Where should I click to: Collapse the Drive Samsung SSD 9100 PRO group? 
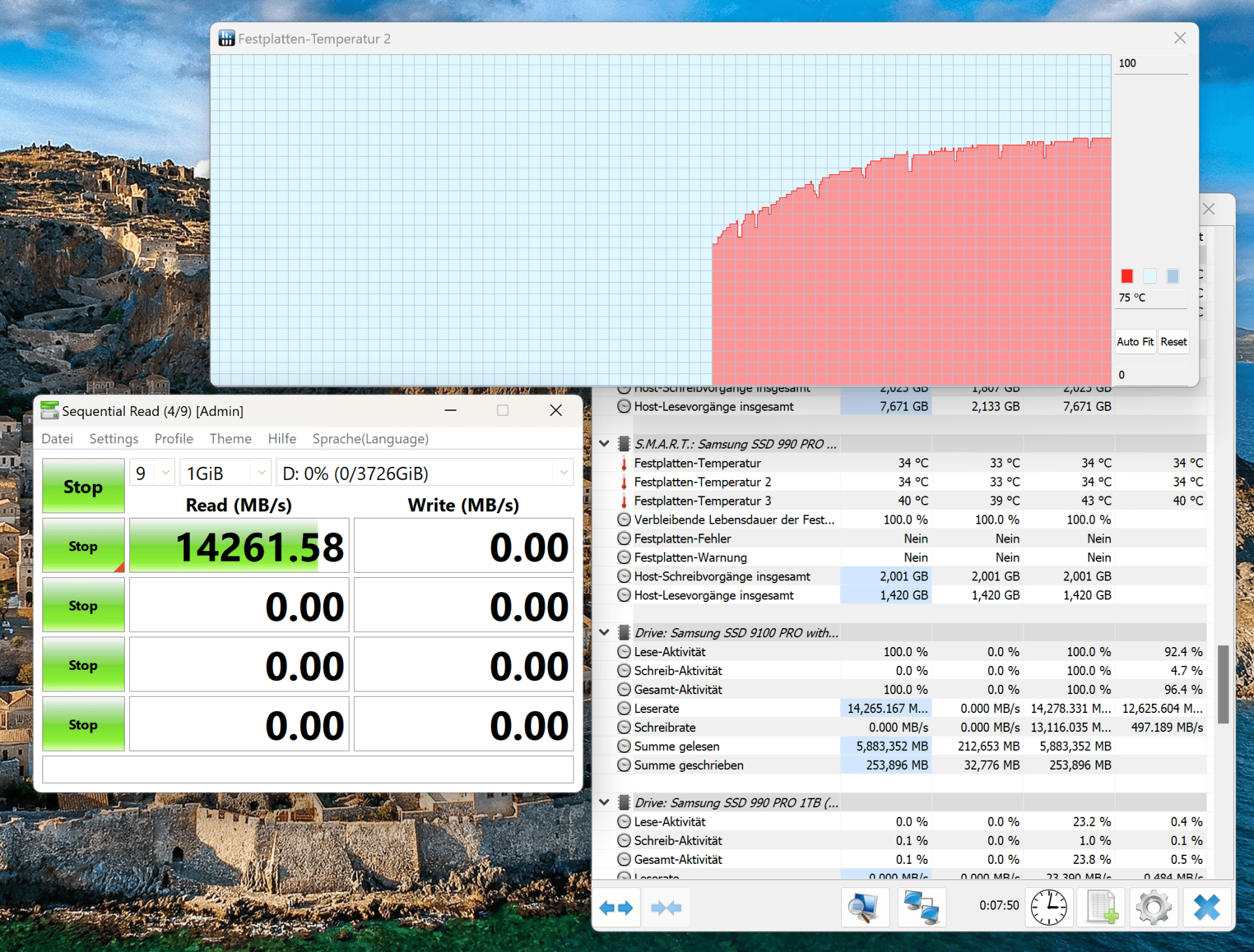pos(604,633)
